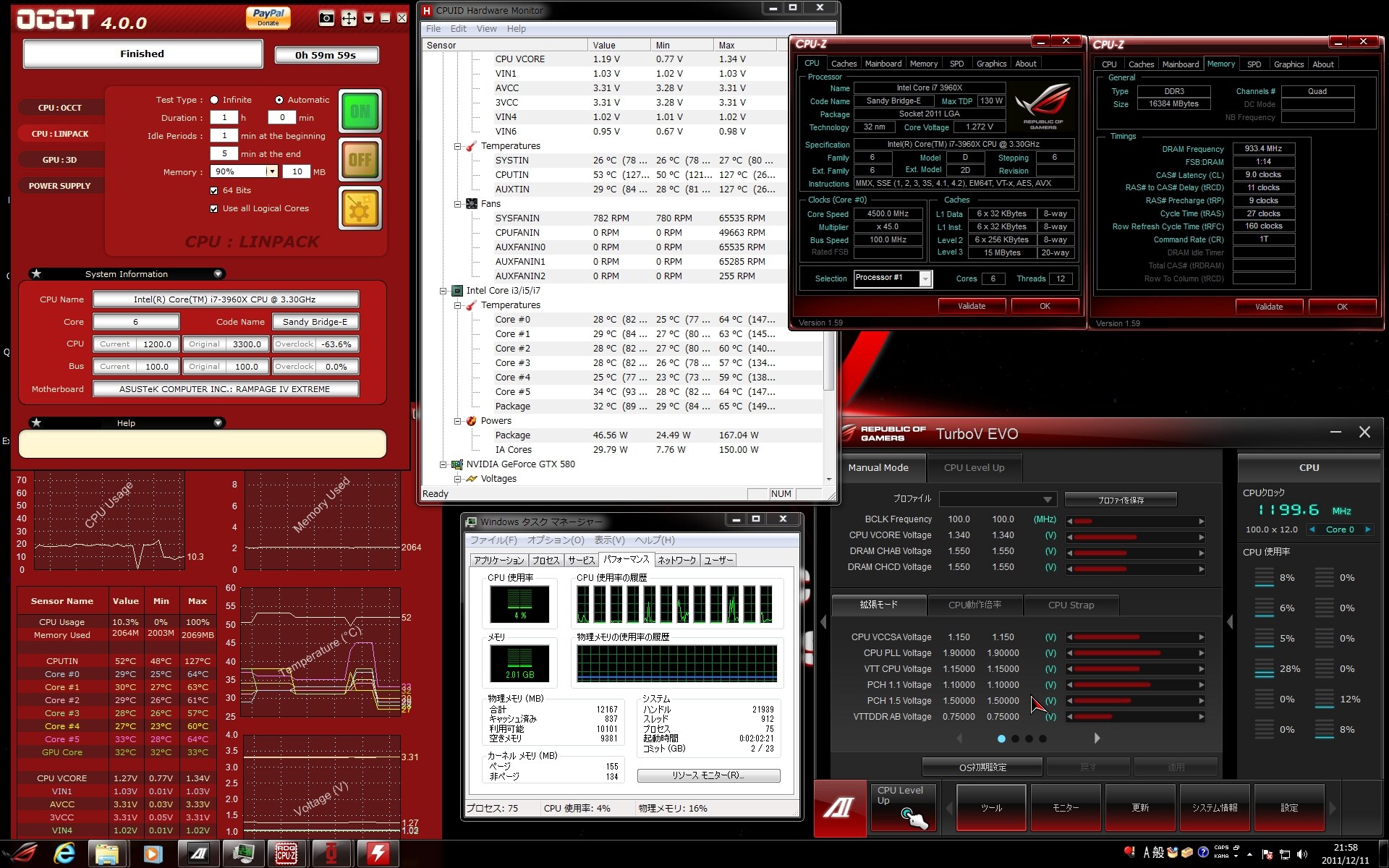Click the orange OFF stop button
This screenshot has height=868, width=1389.
(360, 160)
